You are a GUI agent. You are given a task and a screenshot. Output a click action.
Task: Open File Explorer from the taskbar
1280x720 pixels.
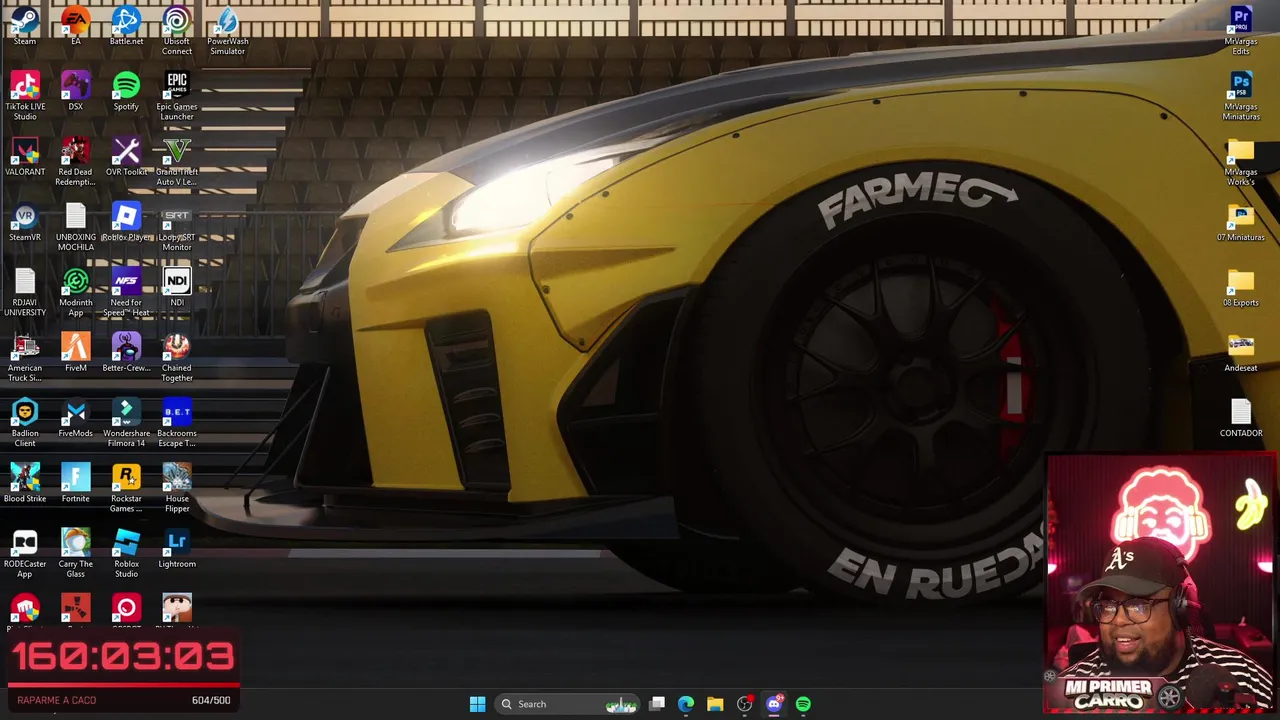click(715, 704)
